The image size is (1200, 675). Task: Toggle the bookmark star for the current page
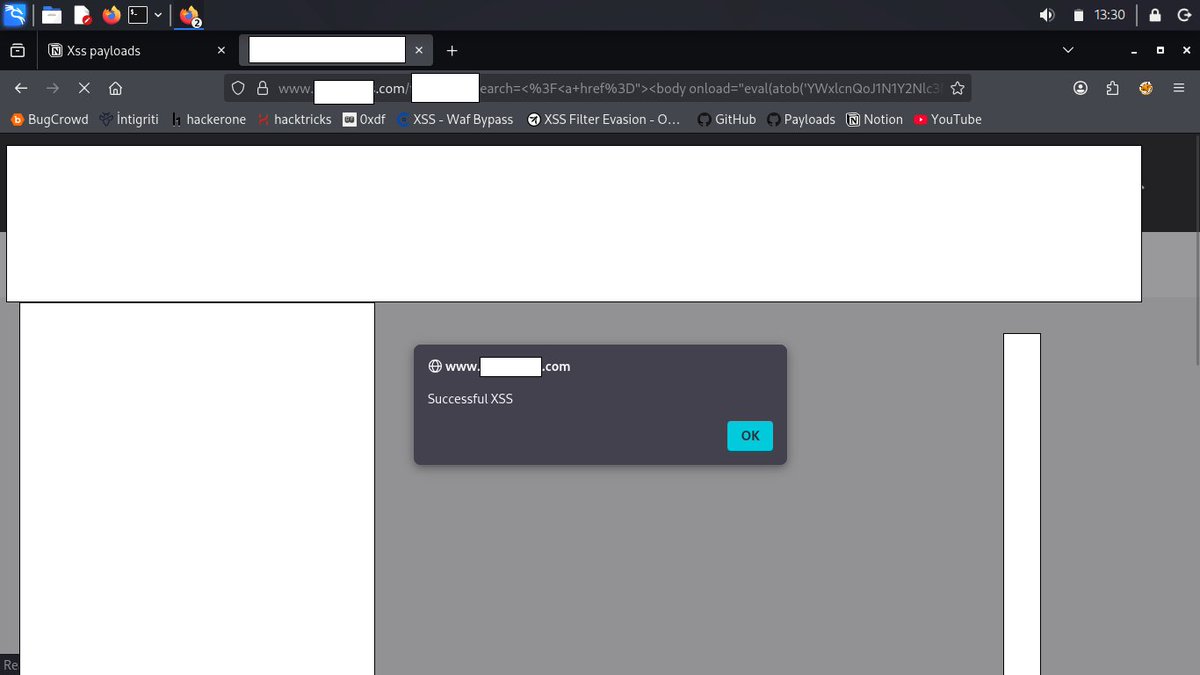(957, 88)
